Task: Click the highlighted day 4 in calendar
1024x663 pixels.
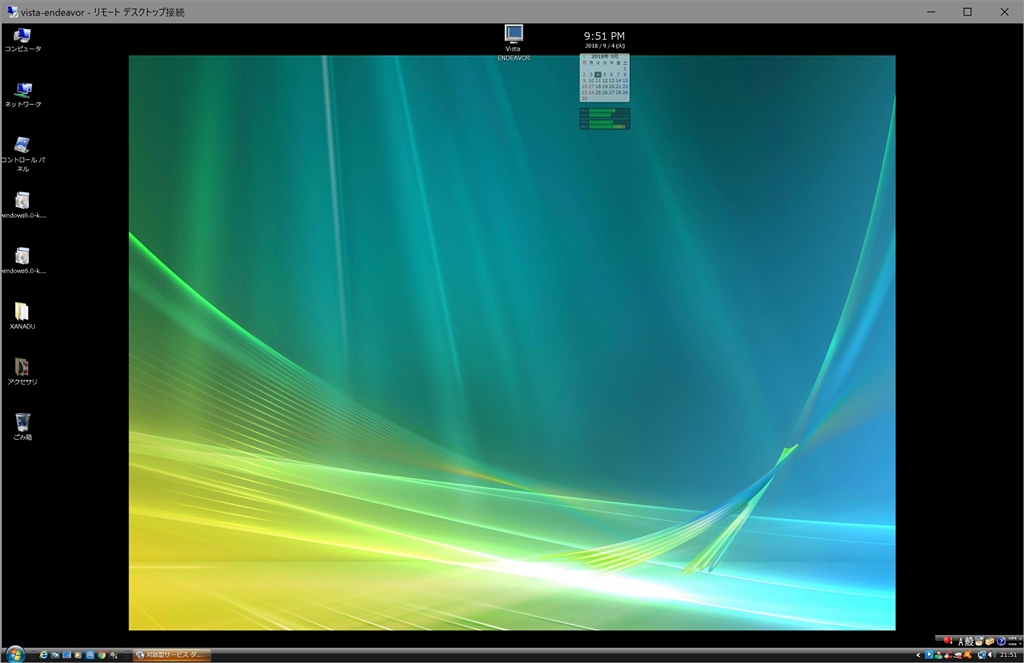Action: [x=598, y=74]
